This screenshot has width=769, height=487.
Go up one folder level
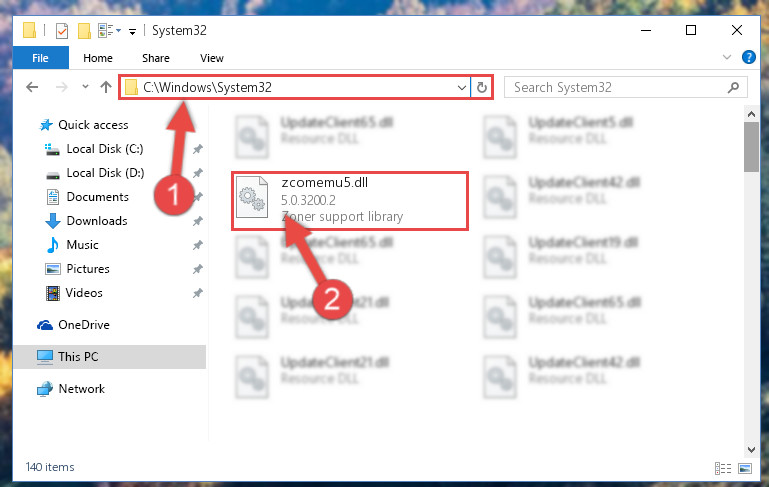pos(105,87)
